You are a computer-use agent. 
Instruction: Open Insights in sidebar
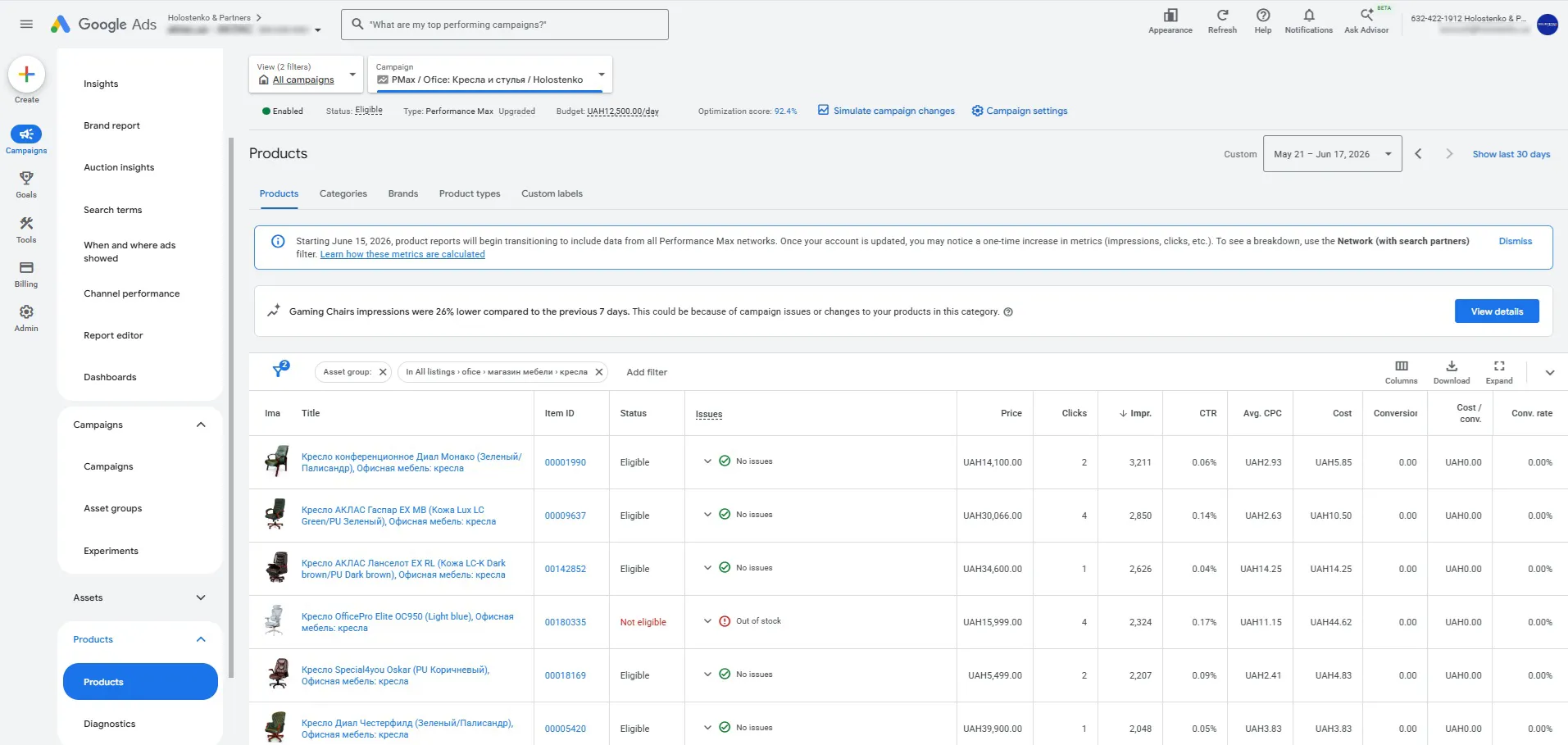(101, 84)
